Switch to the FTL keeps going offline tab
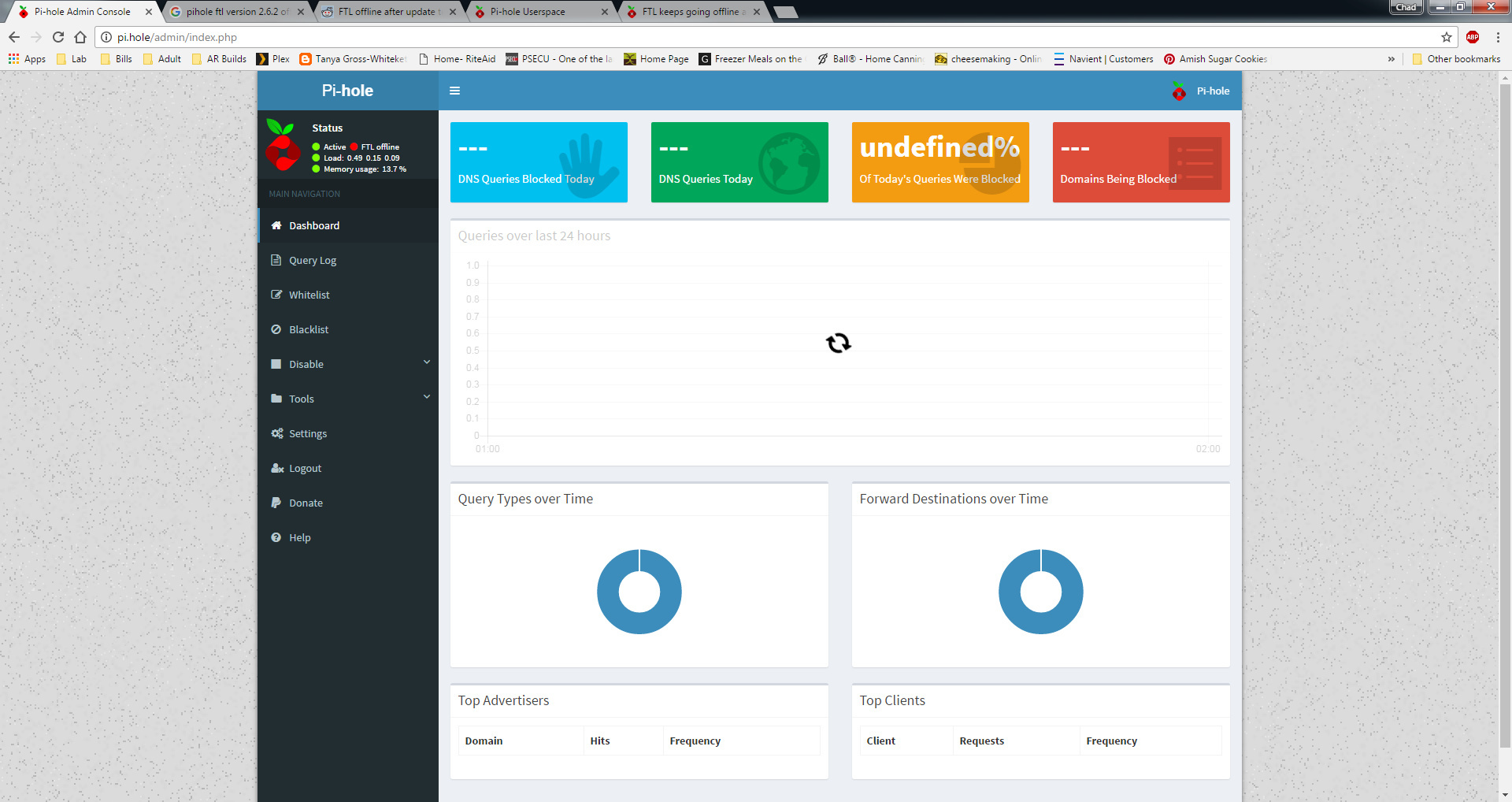Screen dimensions: 1512x802 pos(690,12)
